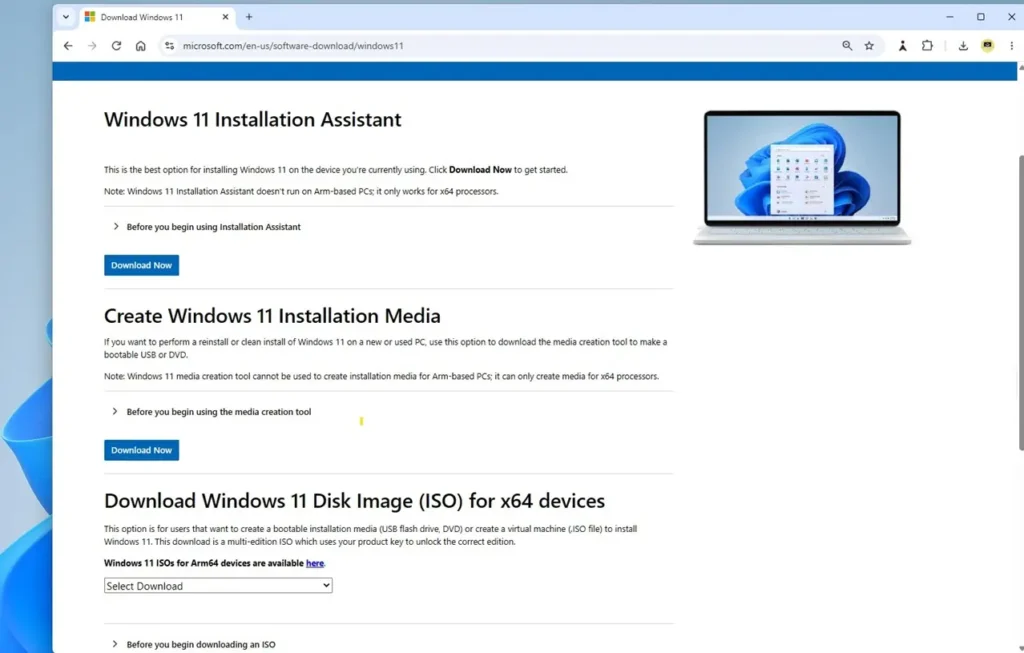
Task: Open the Arm64 ISOs 'here' link
Action: tap(315, 563)
